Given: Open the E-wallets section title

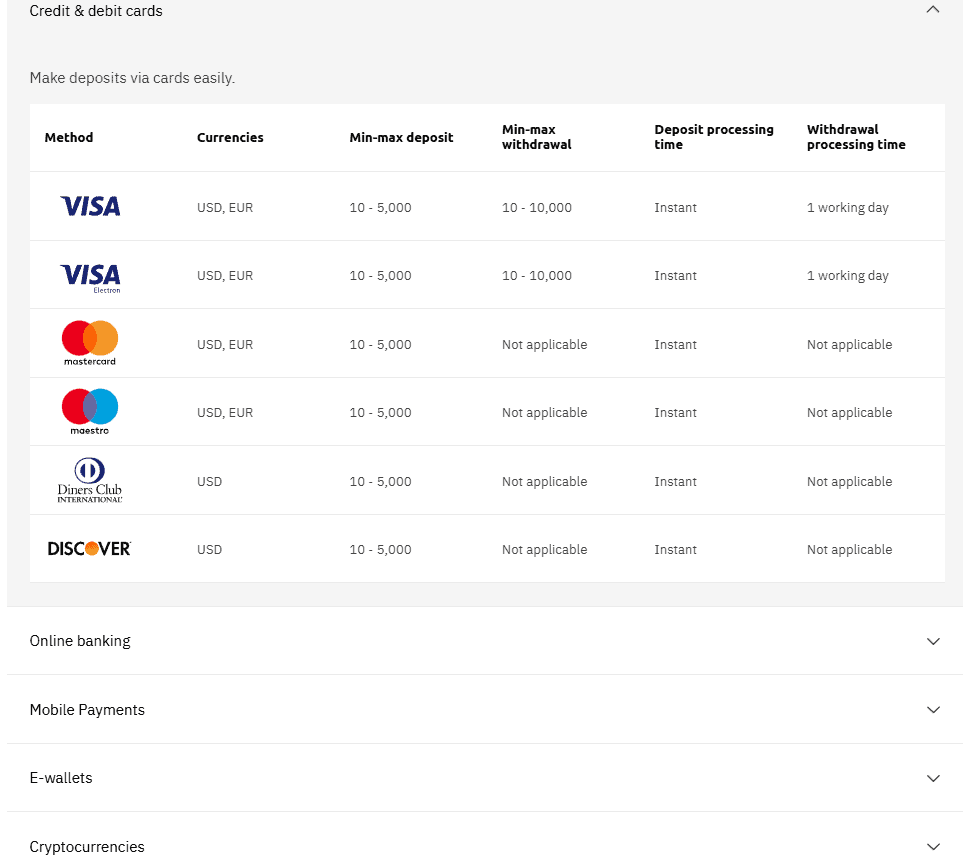Looking at the screenshot, I should pyautogui.click(x=61, y=778).
